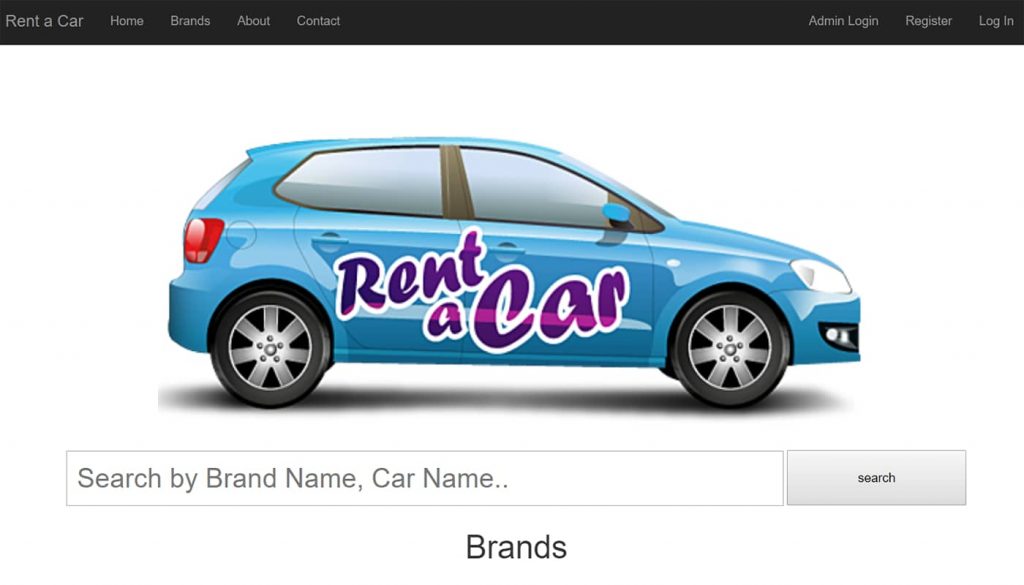Open the Contact page

(317, 20)
